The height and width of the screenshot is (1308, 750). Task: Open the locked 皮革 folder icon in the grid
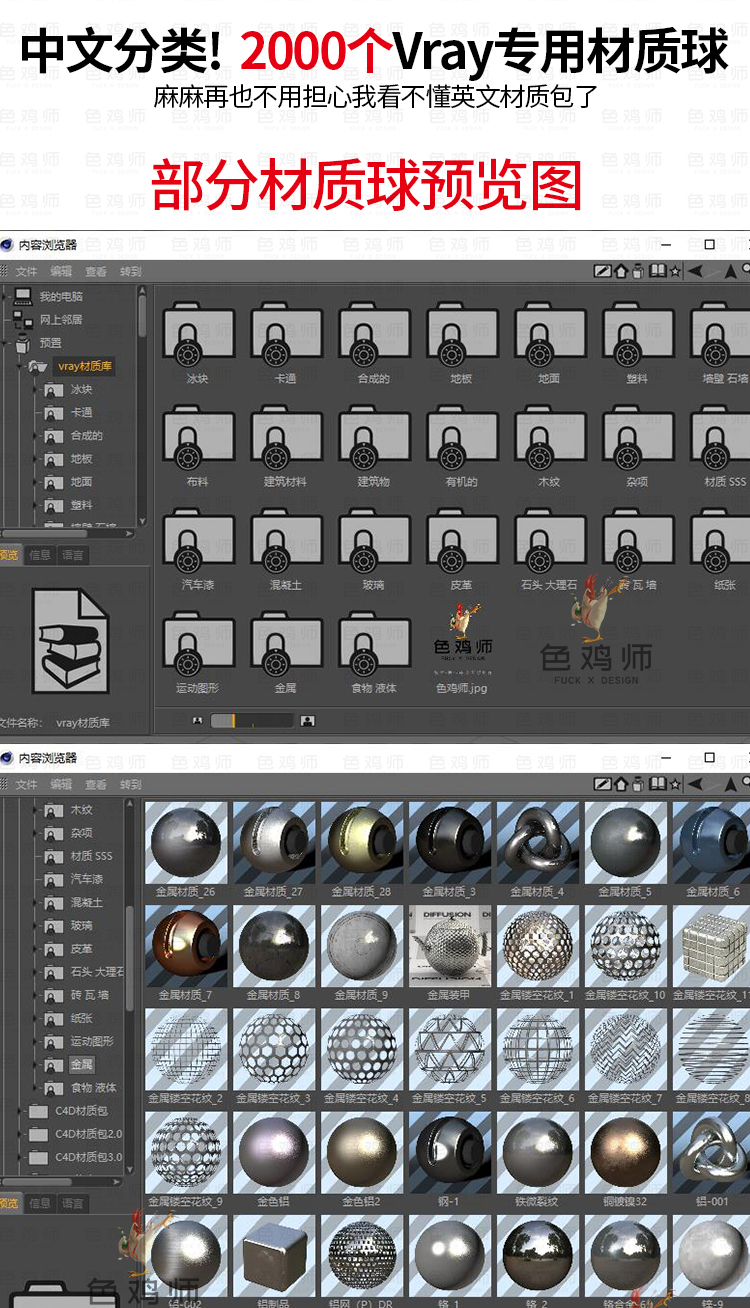[462, 543]
